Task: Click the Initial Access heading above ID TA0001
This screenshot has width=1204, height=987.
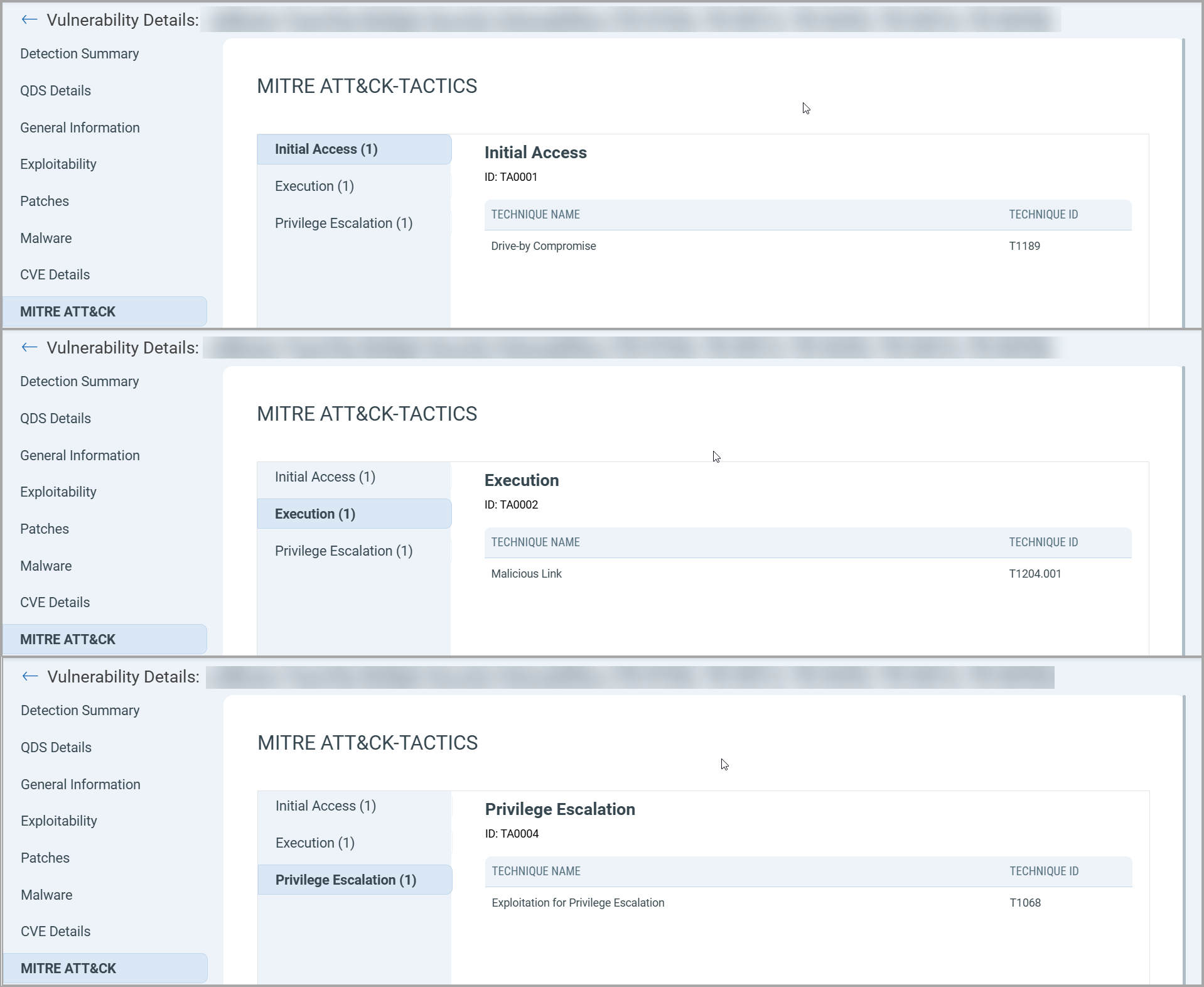Action: point(535,153)
